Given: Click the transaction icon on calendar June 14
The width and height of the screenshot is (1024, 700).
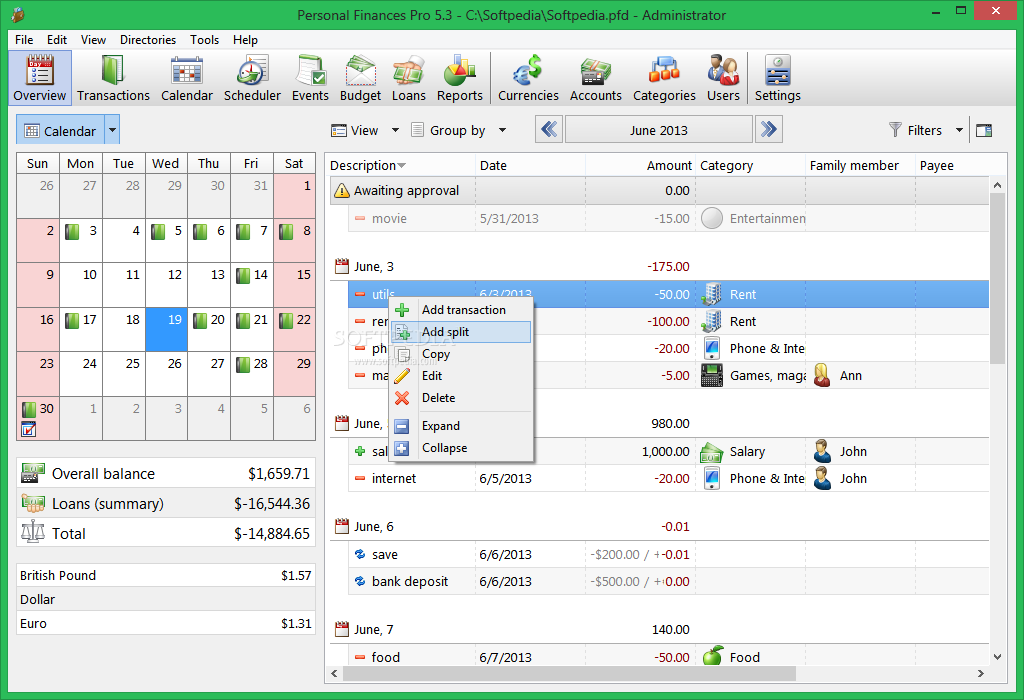Looking at the screenshot, I should click(x=243, y=276).
